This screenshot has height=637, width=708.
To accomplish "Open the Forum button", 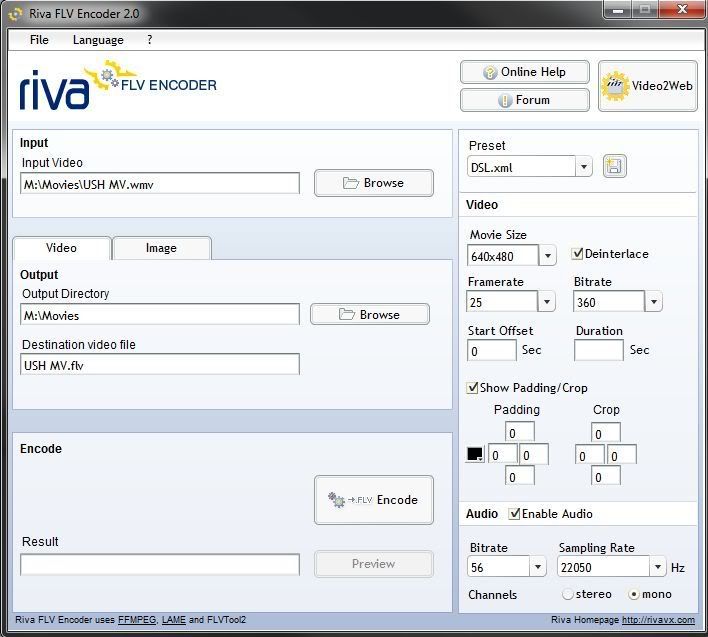I will [525, 100].
